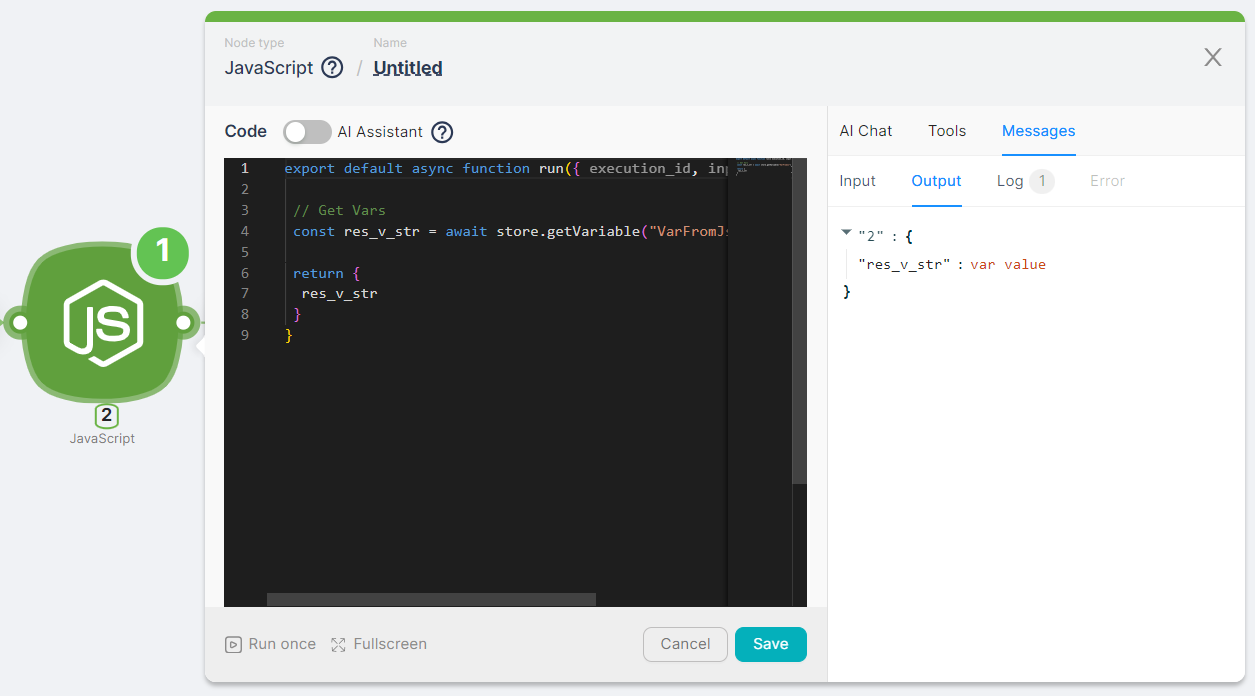Click the node's right output connector
Viewport: 1255px width, 696px height.
click(x=184, y=323)
